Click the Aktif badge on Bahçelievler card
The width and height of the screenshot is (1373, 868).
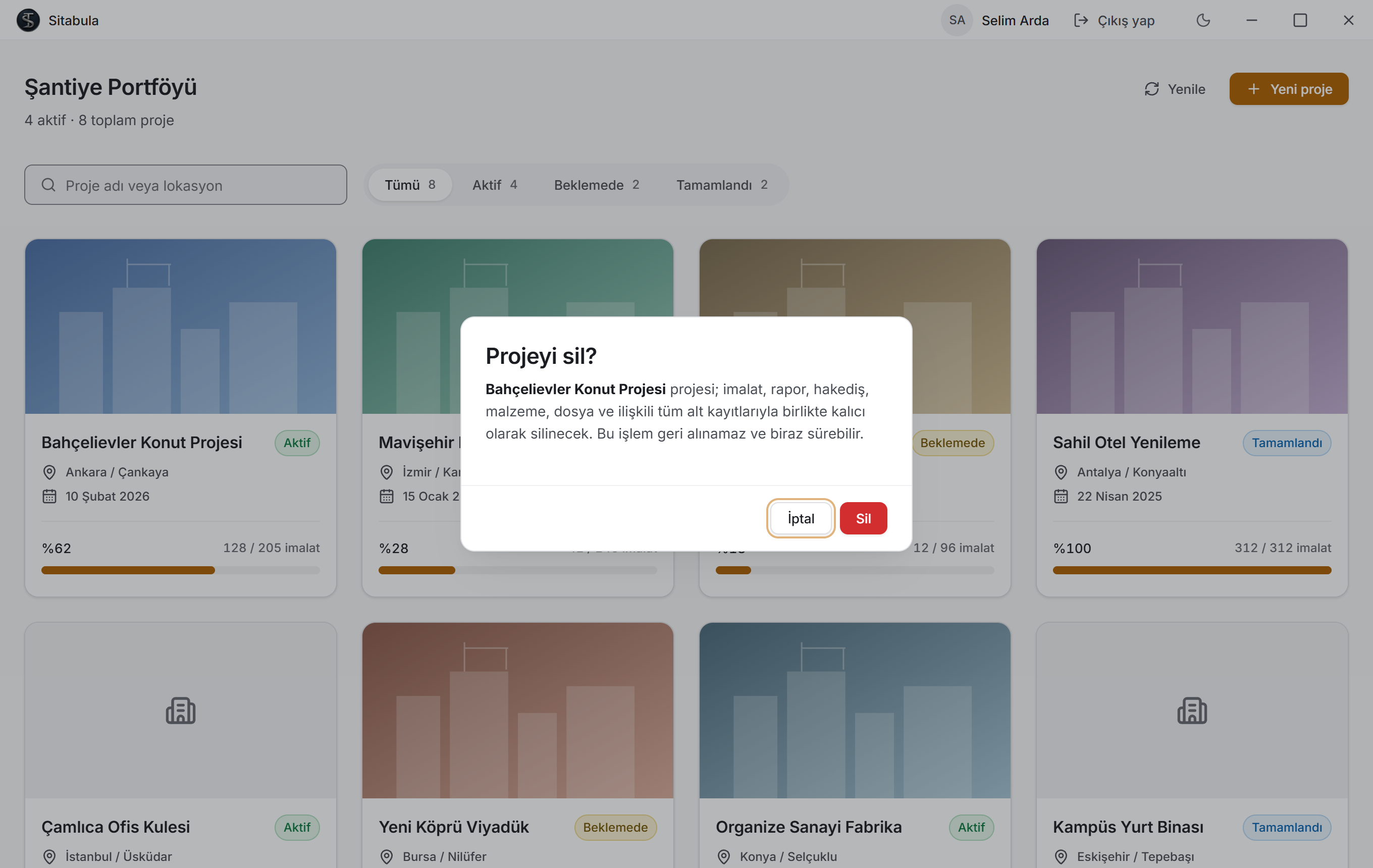click(x=297, y=443)
